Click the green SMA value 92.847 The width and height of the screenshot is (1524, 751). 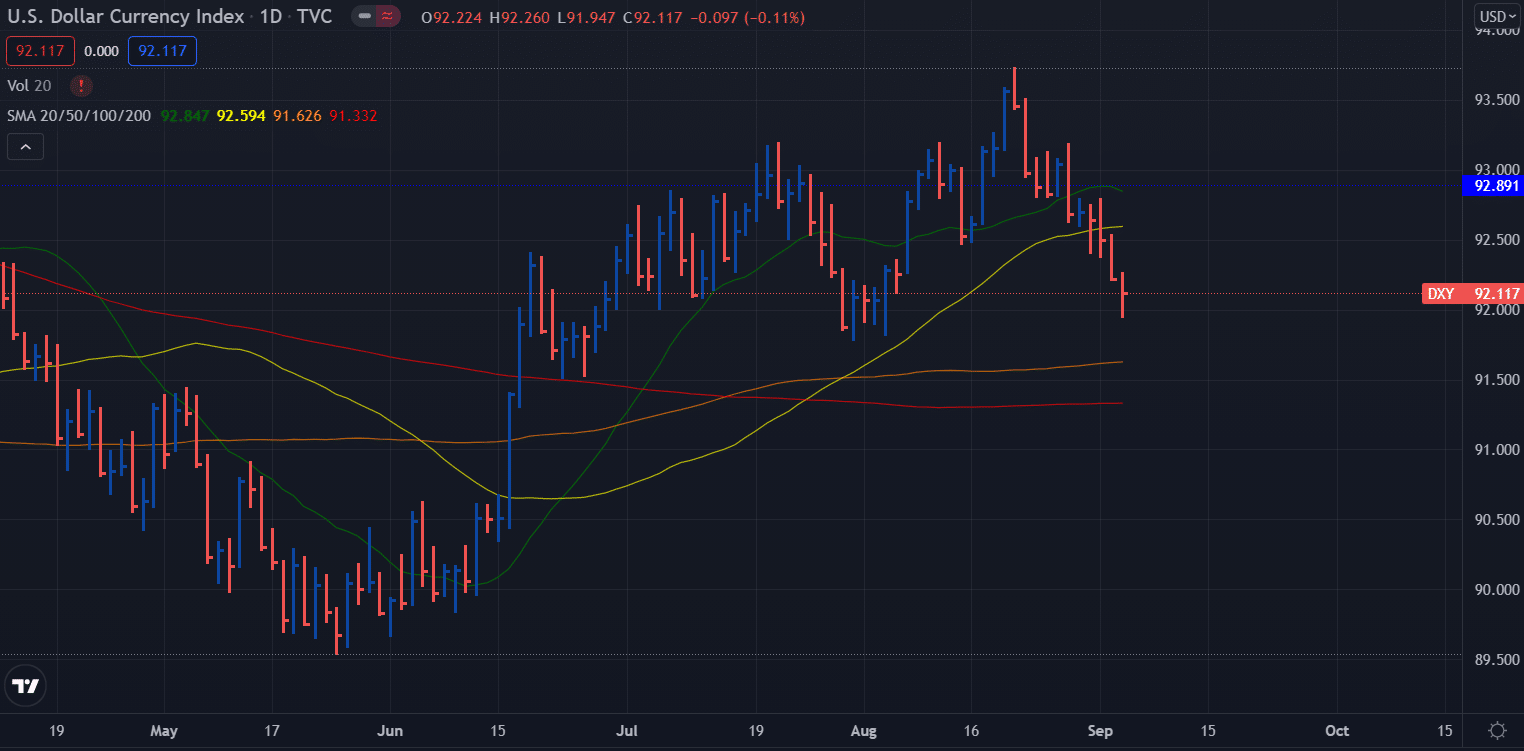(185, 116)
